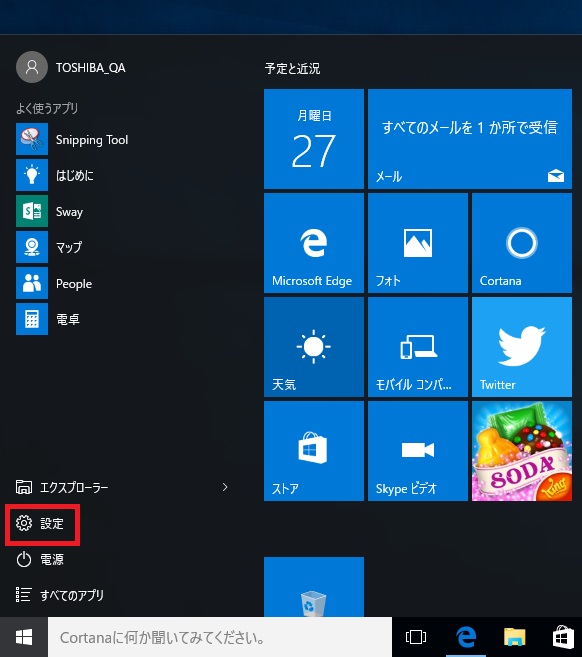This screenshot has width=582, height=657.
Task: Open the フォト photos tile
Action: 418,243
